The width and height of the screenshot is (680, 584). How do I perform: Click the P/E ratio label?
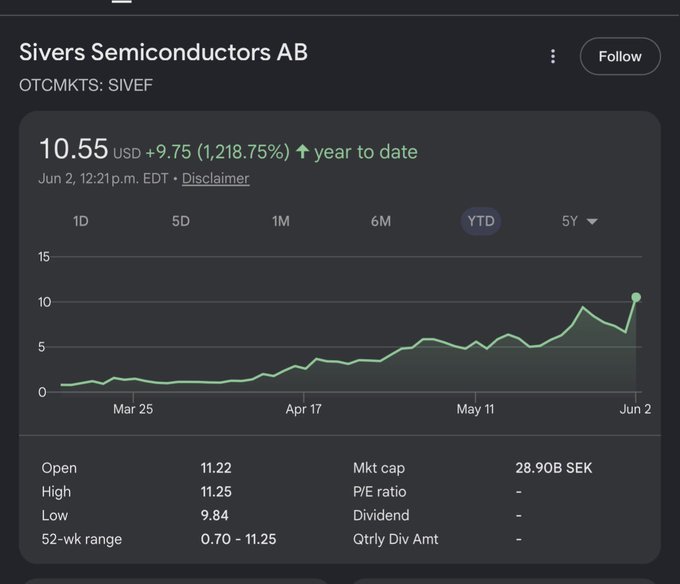[x=379, y=492]
